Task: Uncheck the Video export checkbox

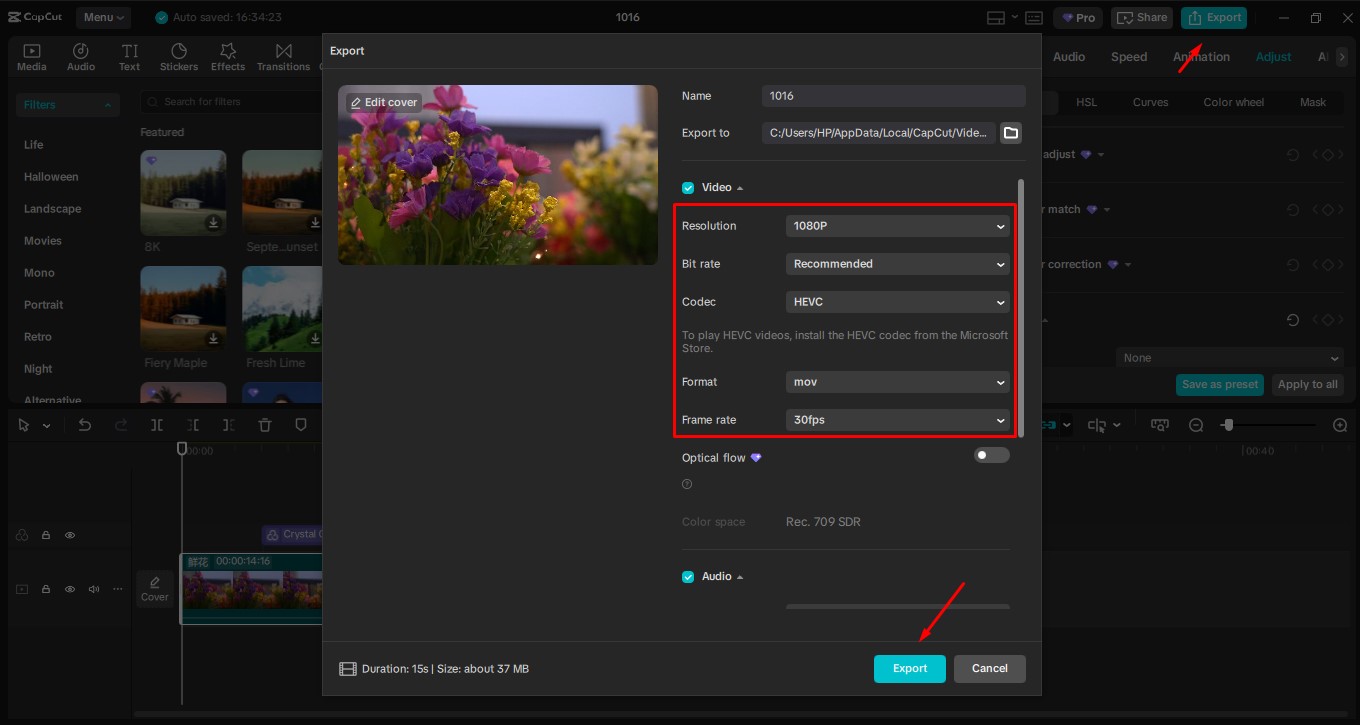Action: tap(688, 187)
